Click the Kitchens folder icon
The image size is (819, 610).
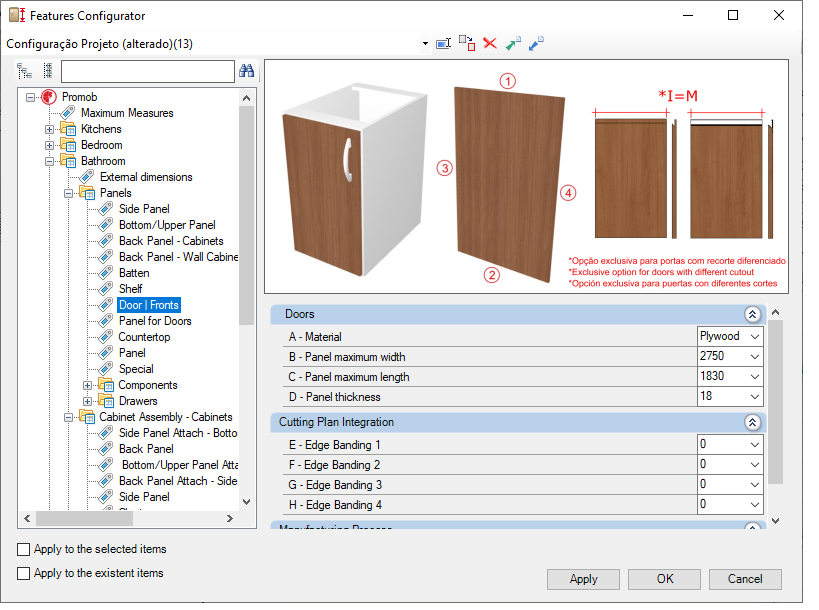pyautogui.click(x=68, y=129)
